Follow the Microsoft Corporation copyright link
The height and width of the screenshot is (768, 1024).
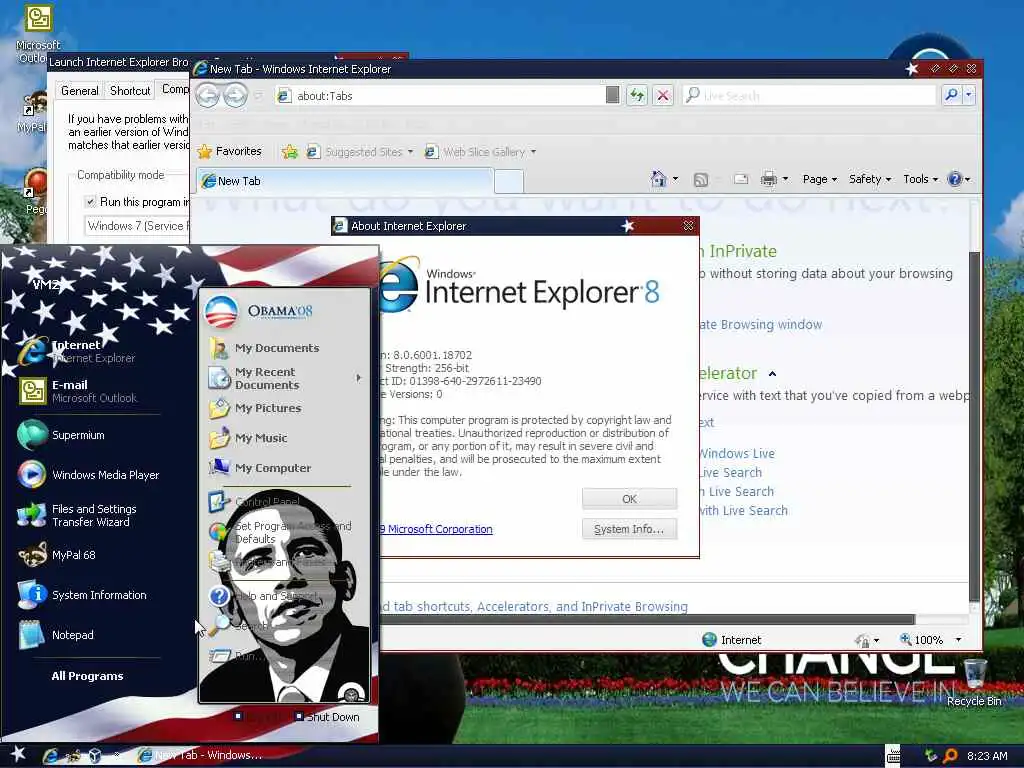coord(436,529)
